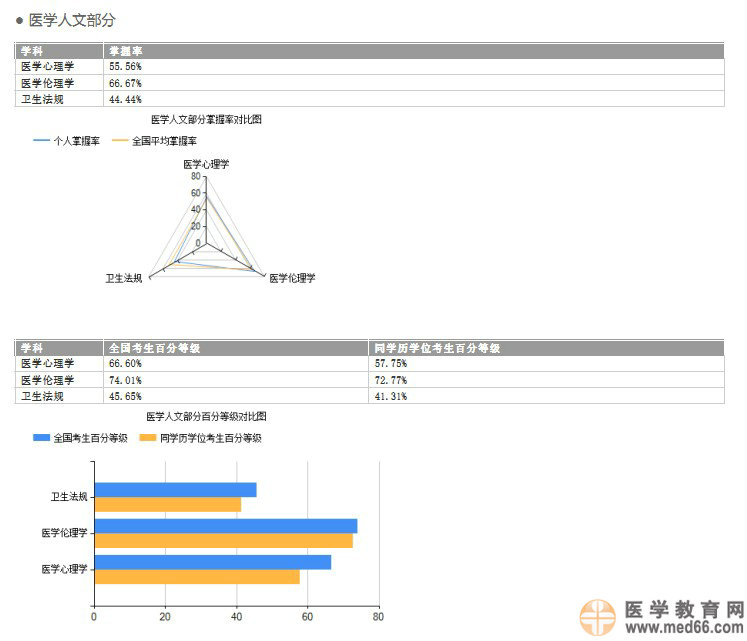Click the blue line marker for 个人掌握率
Screen dimensions: 747x641
[41, 141]
